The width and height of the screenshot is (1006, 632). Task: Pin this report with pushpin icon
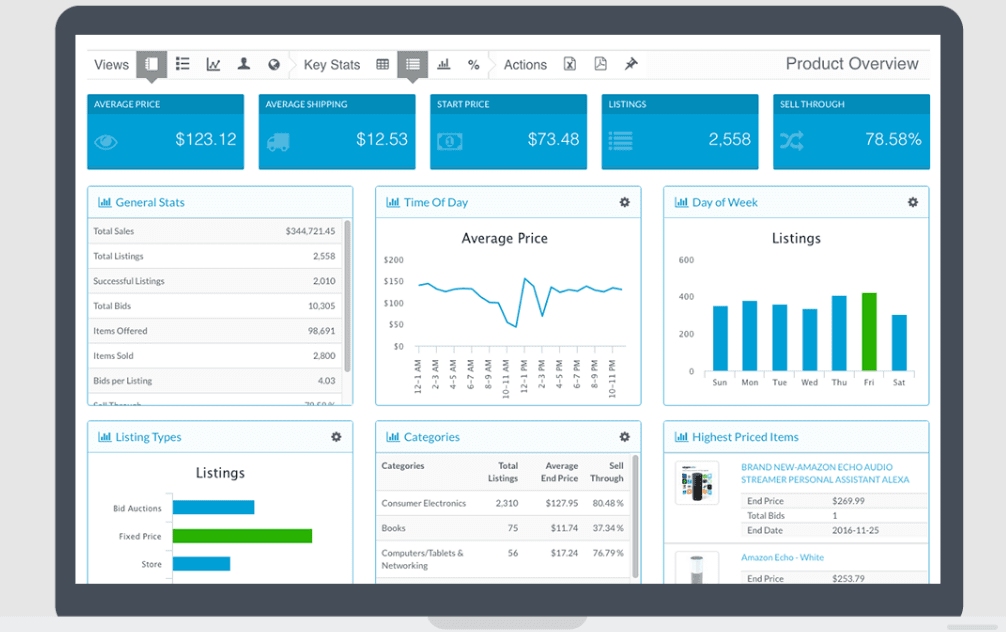click(631, 64)
